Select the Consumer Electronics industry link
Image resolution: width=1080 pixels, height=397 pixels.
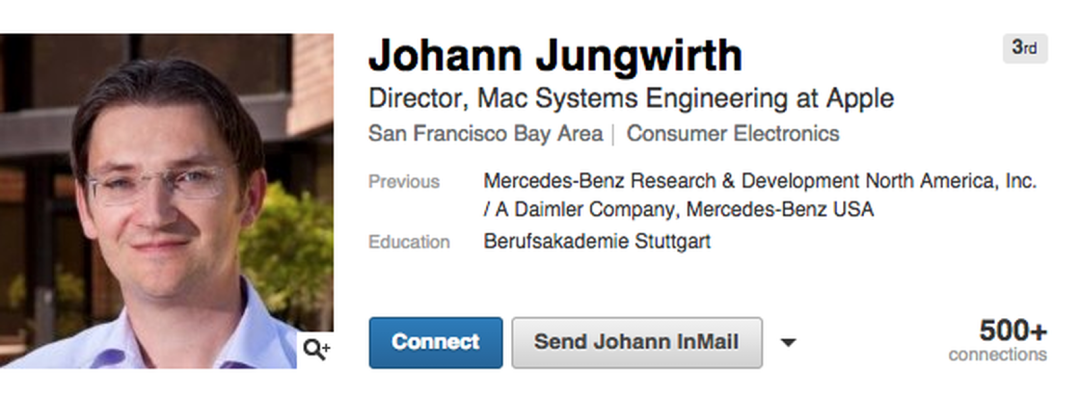[x=733, y=134]
